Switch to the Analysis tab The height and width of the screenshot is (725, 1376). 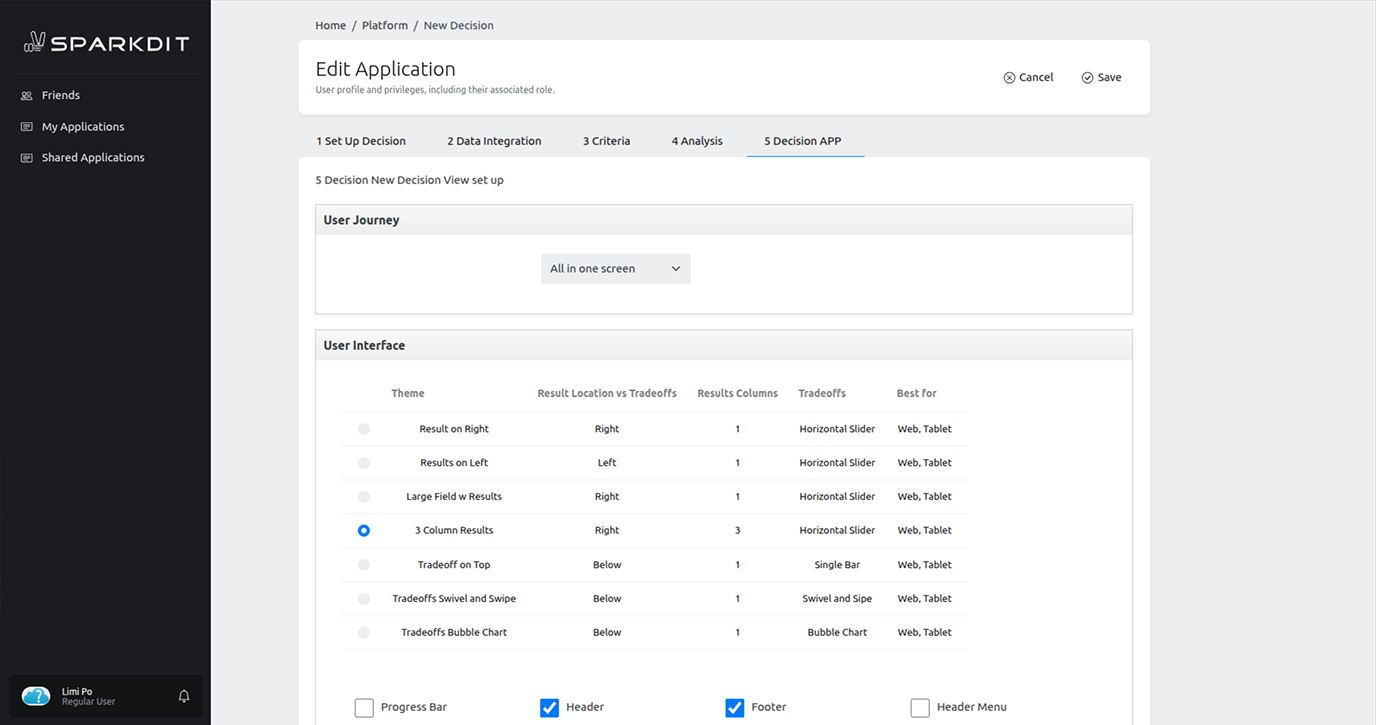[697, 141]
